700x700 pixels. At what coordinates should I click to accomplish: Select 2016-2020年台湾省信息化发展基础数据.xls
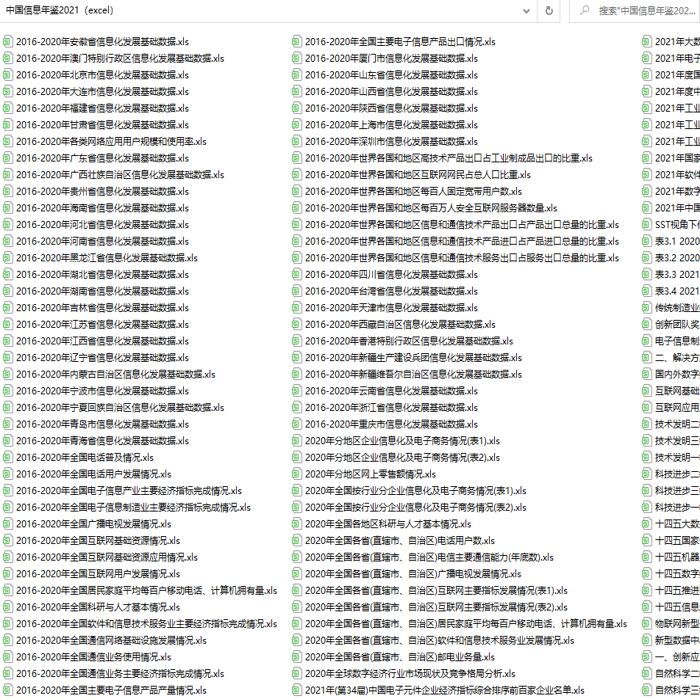[392, 292]
